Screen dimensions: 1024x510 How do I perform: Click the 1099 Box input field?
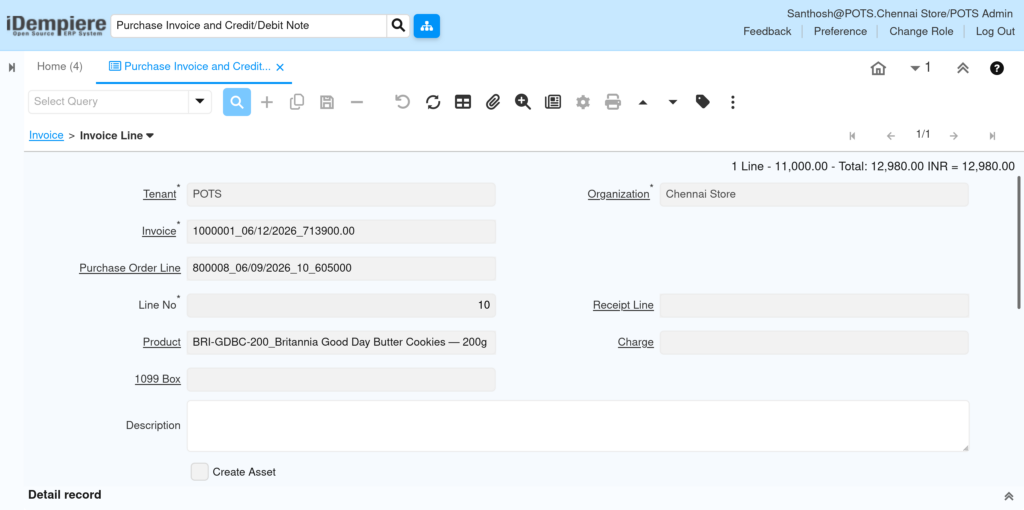pyautogui.click(x=341, y=379)
